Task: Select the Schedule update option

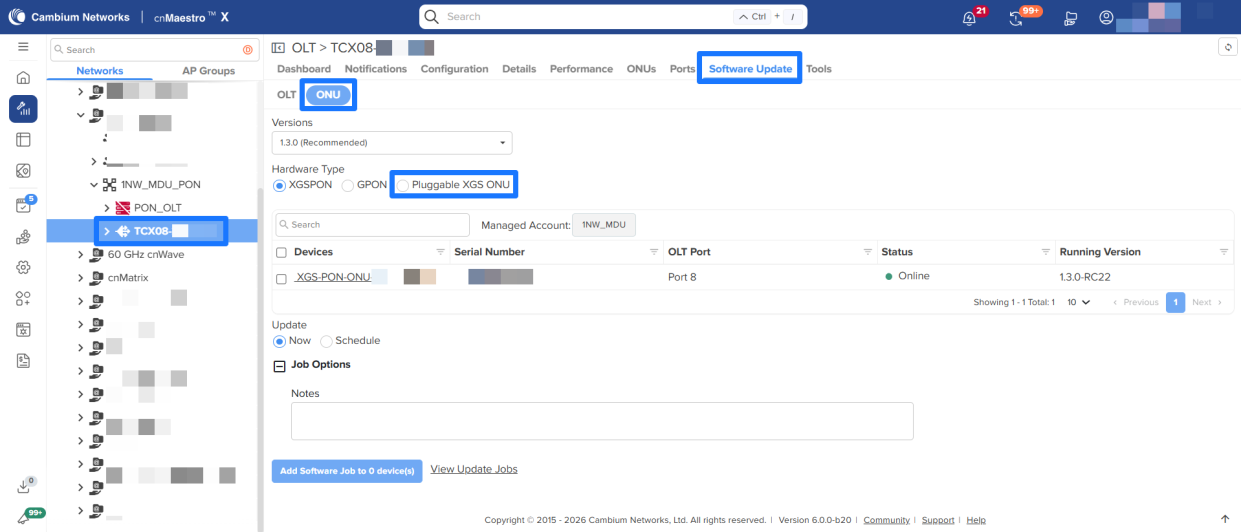Action: click(326, 341)
